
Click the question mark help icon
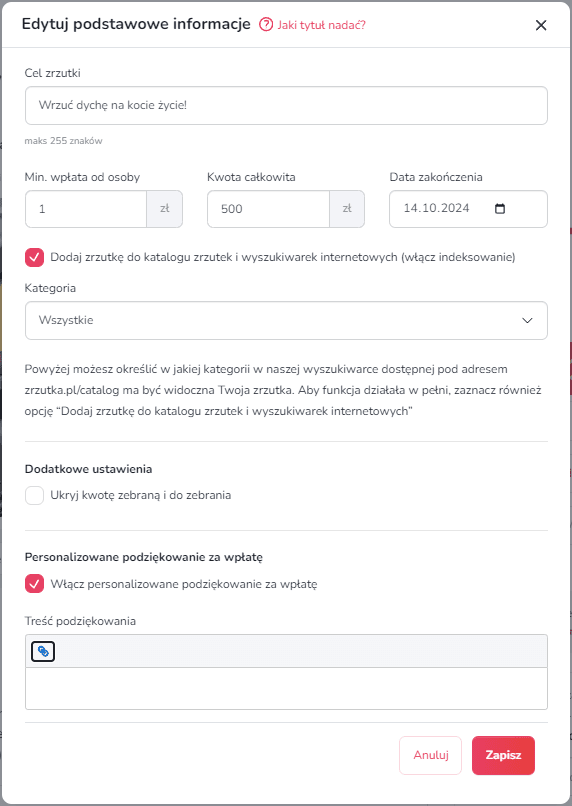point(266,25)
